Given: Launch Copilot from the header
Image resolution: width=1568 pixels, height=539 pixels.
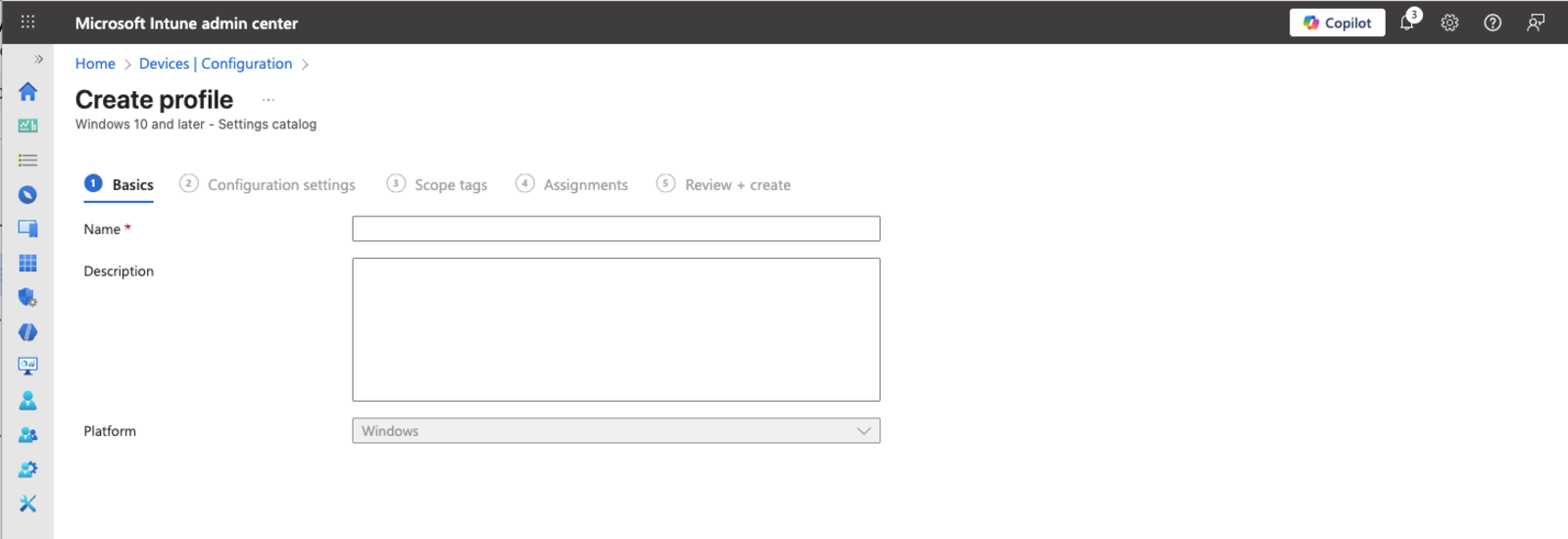Looking at the screenshot, I should pos(1337,23).
